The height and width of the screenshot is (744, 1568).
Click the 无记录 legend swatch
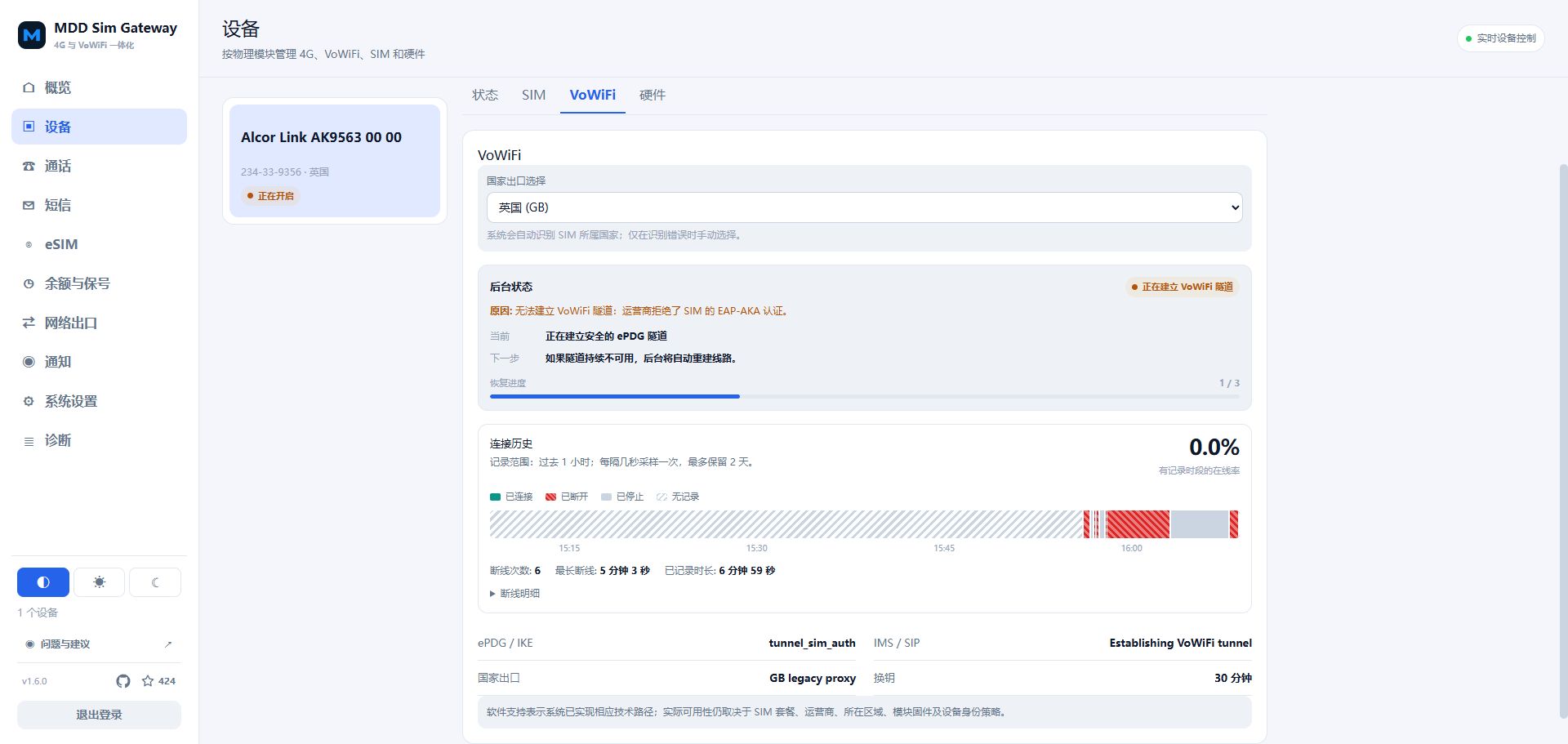coord(661,497)
